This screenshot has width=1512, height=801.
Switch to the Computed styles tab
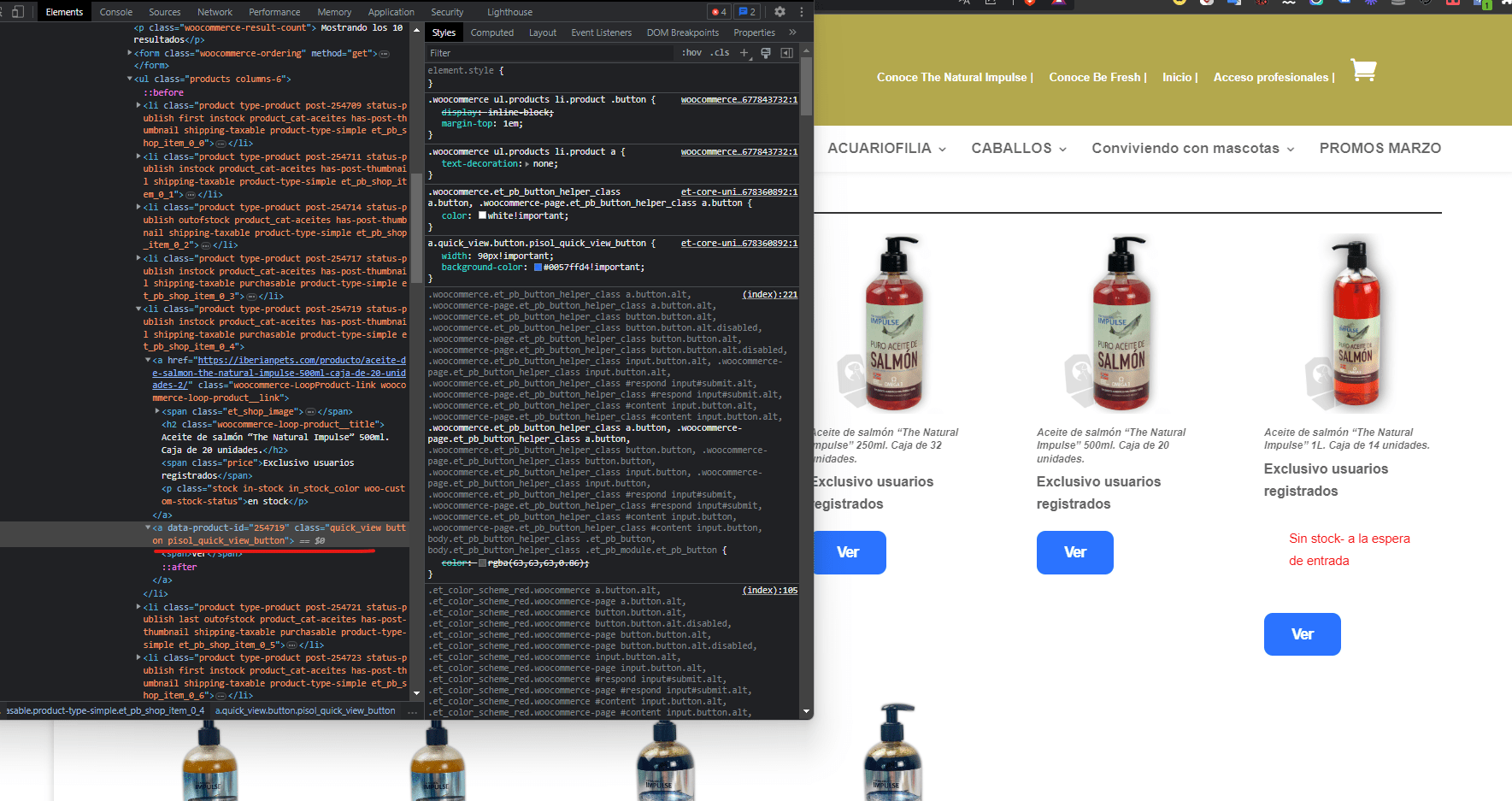[x=492, y=32]
